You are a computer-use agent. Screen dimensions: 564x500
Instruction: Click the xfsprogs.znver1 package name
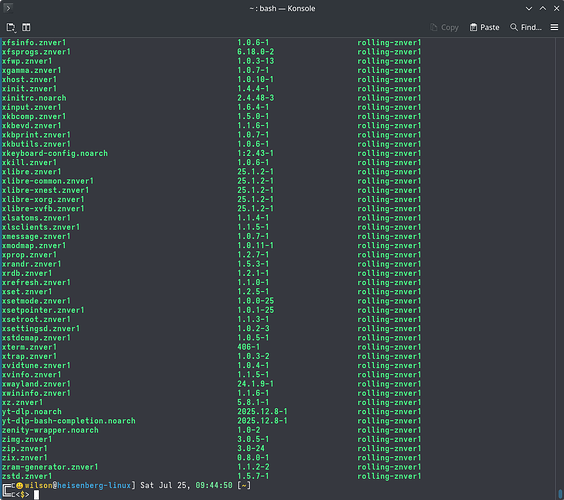36,52
